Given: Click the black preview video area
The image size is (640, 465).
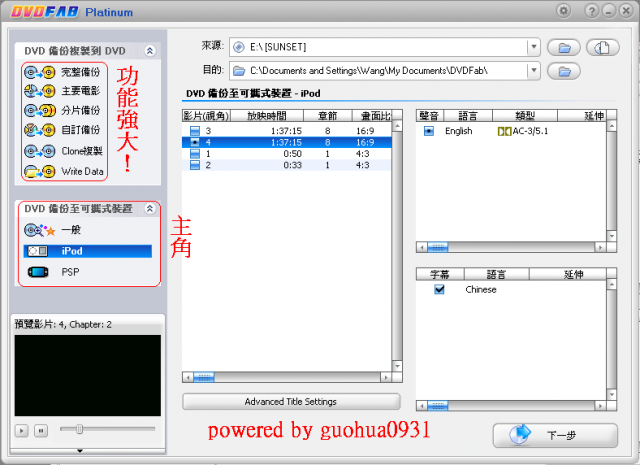Looking at the screenshot, I should coord(88,376).
